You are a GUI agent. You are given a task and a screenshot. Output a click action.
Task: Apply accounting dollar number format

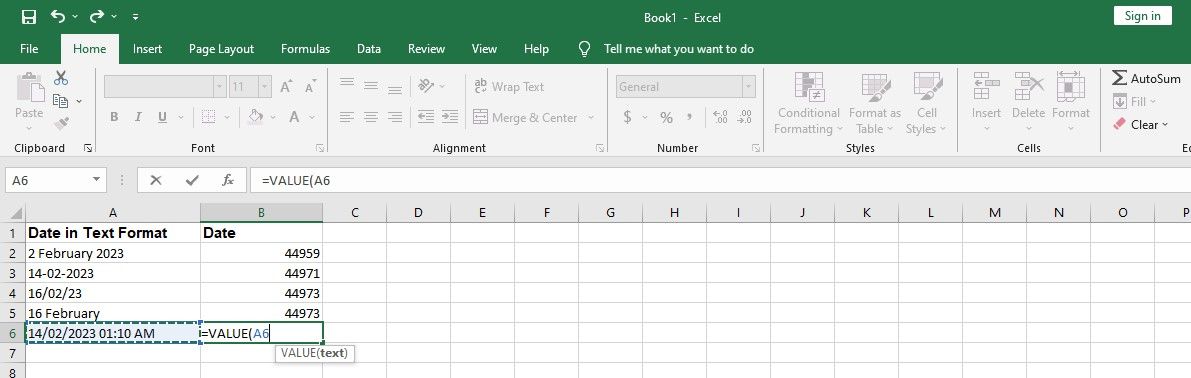coord(627,117)
